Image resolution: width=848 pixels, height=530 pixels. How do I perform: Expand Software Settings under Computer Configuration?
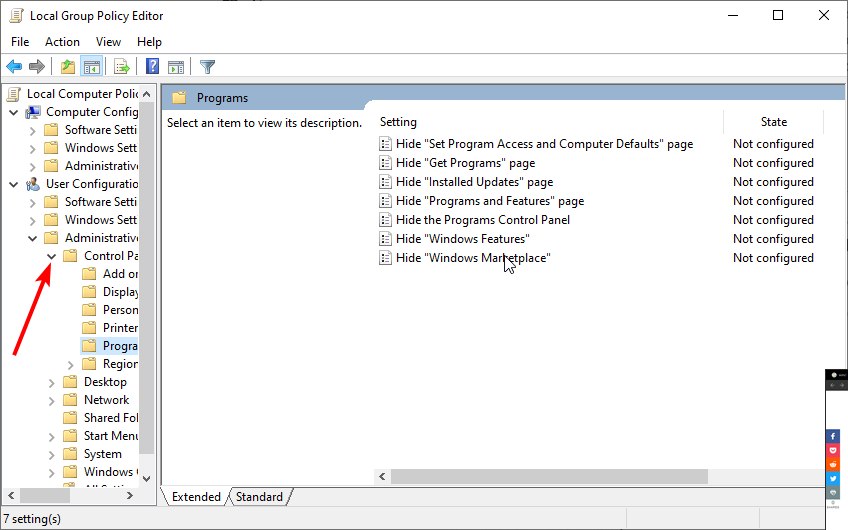point(32,130)
